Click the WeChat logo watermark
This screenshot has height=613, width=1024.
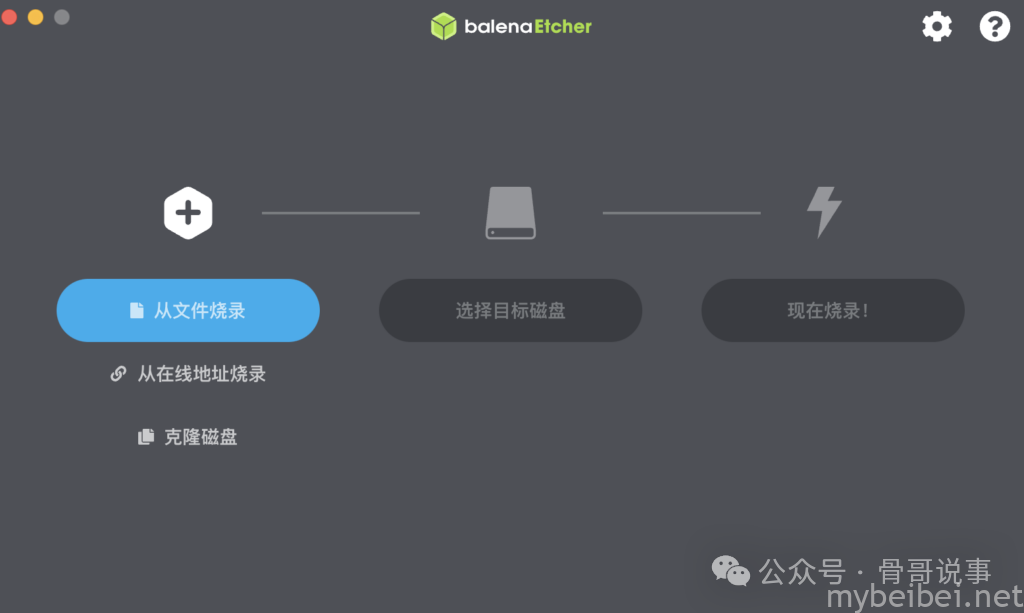tap(731, 571)
